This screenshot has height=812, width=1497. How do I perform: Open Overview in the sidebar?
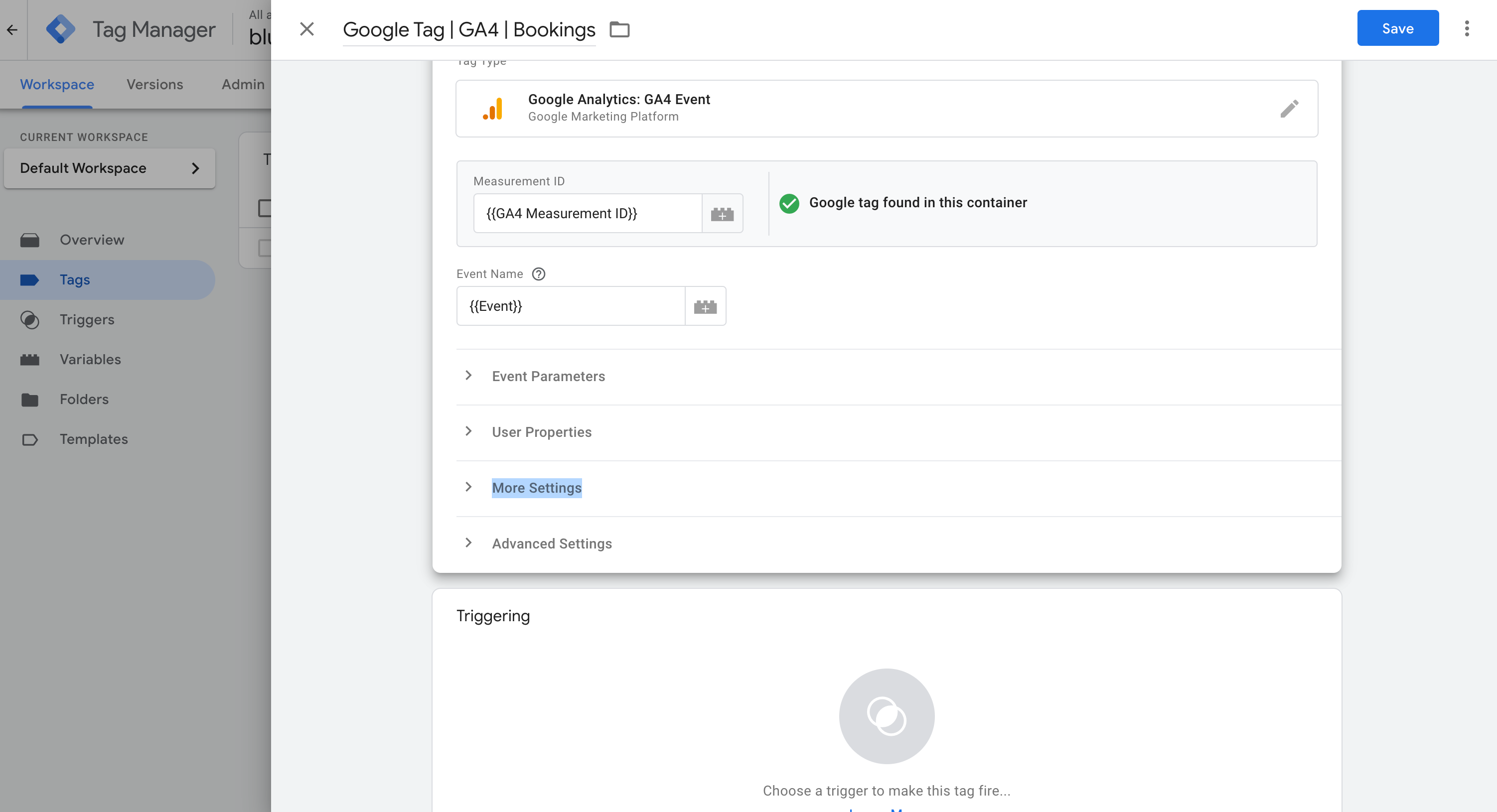108,240
